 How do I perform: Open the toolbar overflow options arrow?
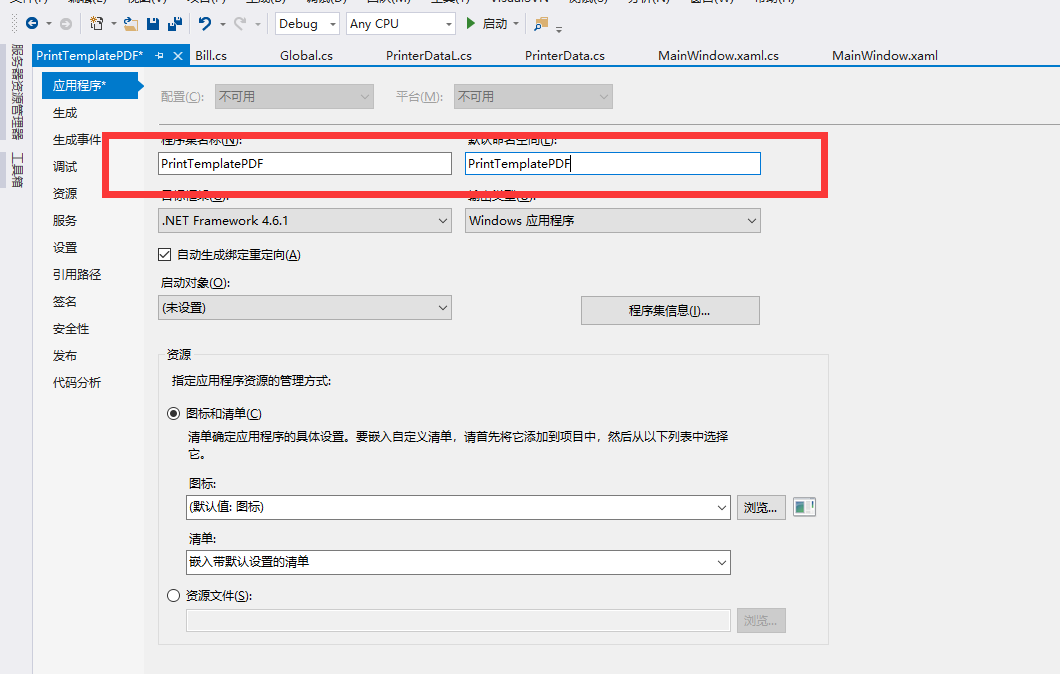(559, 29)
